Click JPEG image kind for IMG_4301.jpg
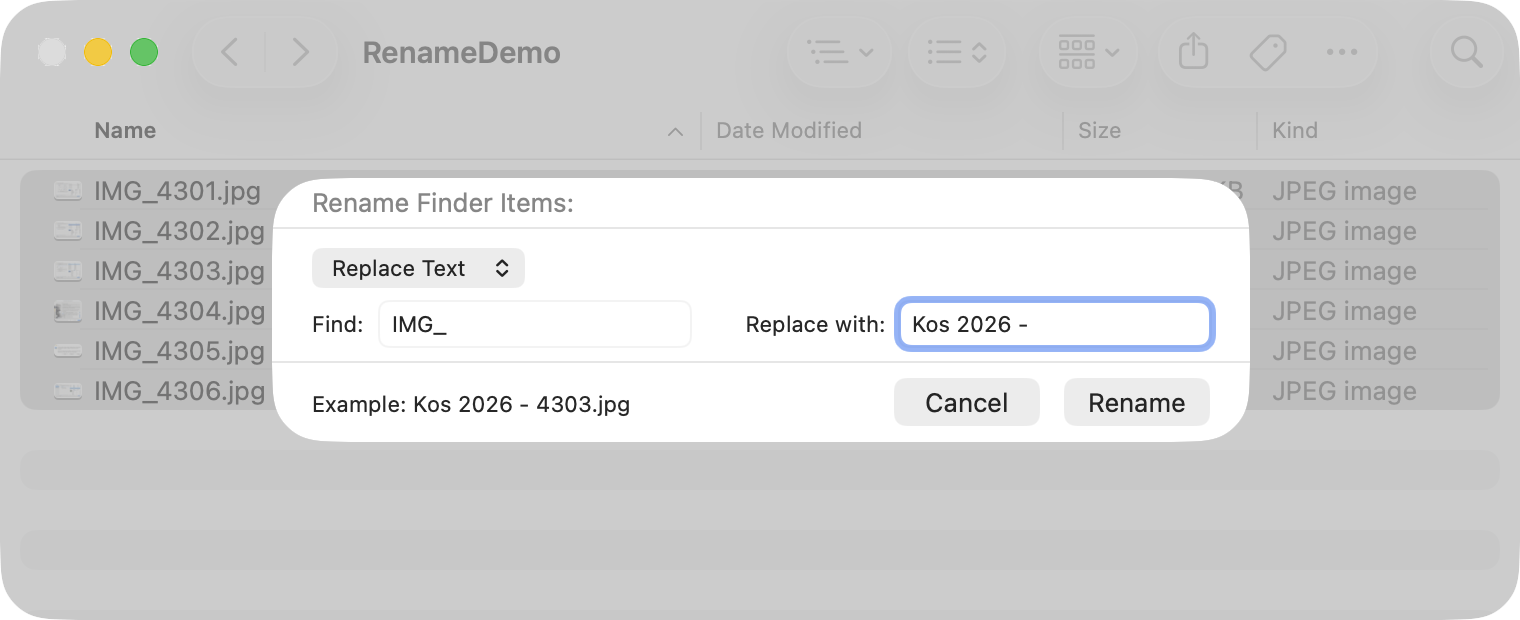 pos(1344,191)
